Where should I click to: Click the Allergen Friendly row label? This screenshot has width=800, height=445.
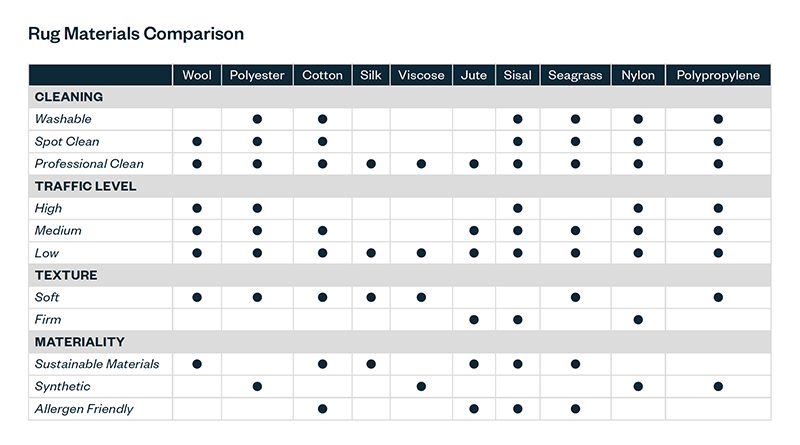coord(84,409)
